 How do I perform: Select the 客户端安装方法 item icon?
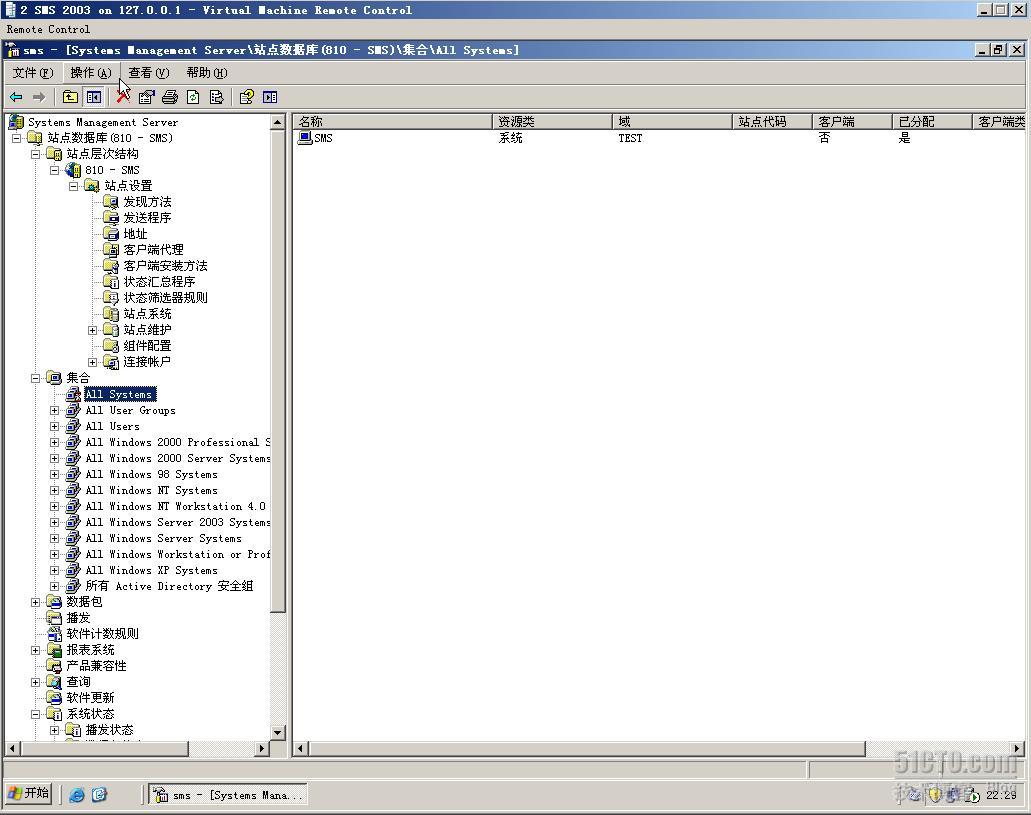tap(111, 266)
